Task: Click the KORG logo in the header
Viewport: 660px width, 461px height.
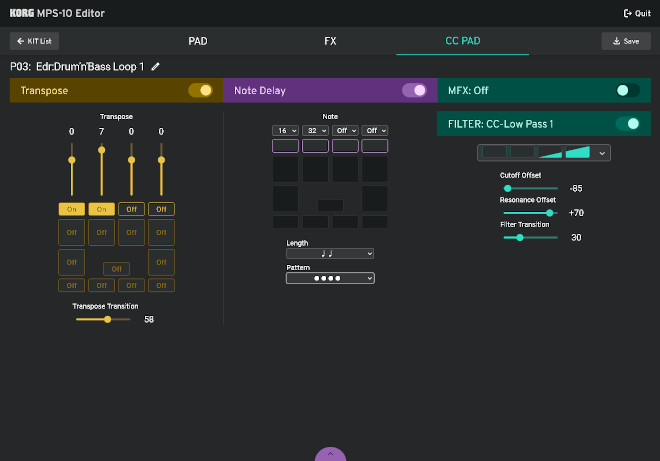Action: [x=23, y=13]
